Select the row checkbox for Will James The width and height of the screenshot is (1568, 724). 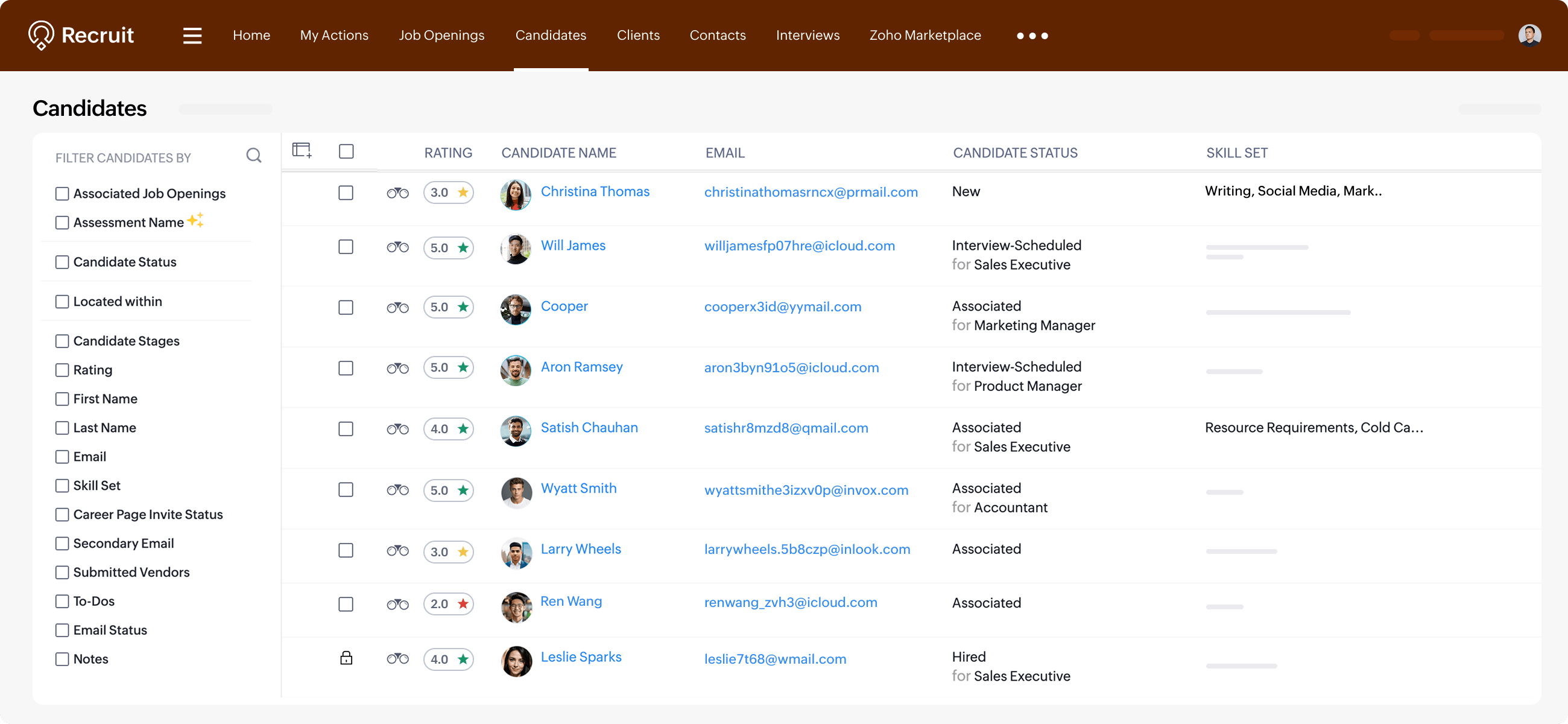(346, 247)
